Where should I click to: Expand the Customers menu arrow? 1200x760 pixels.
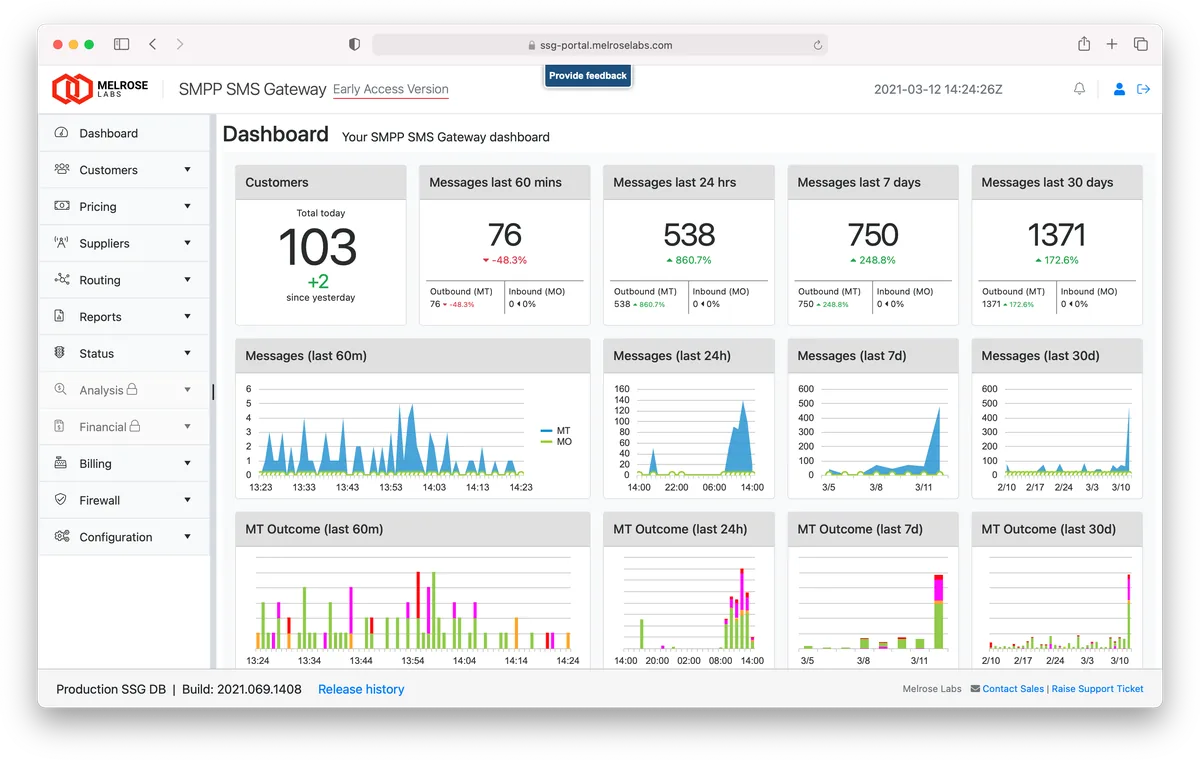tap(187, 170)
